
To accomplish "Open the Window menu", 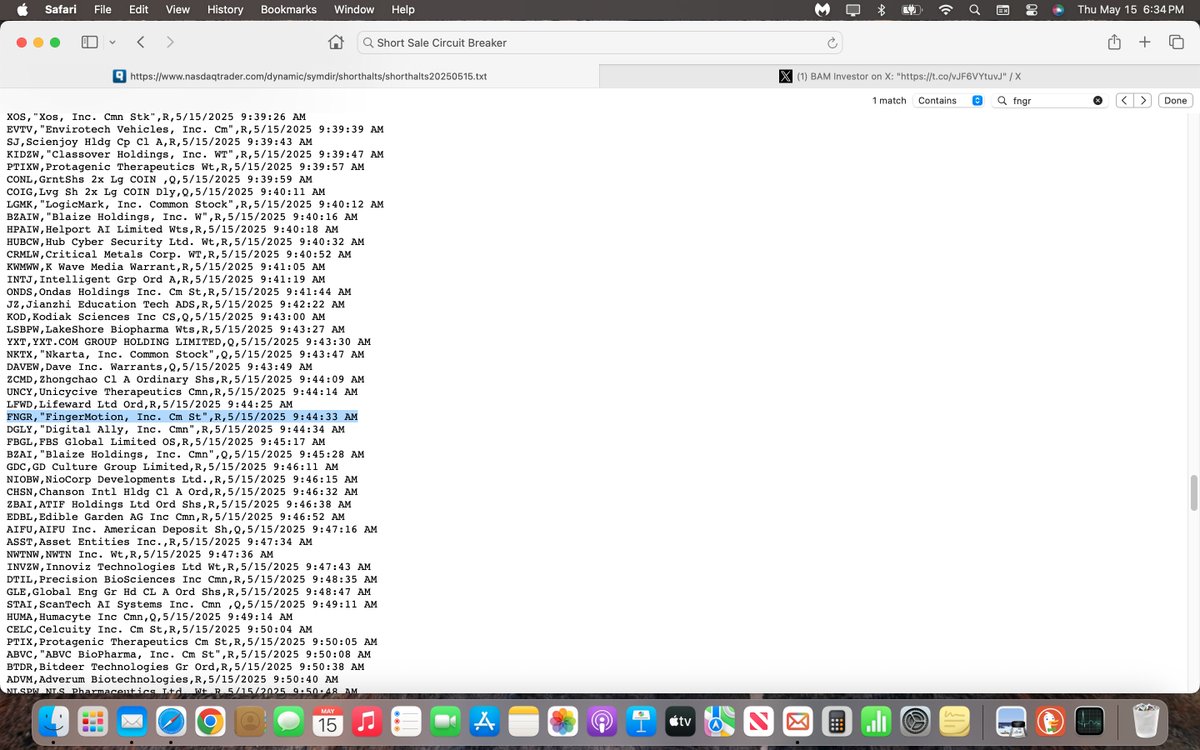I will pos(354,9).
